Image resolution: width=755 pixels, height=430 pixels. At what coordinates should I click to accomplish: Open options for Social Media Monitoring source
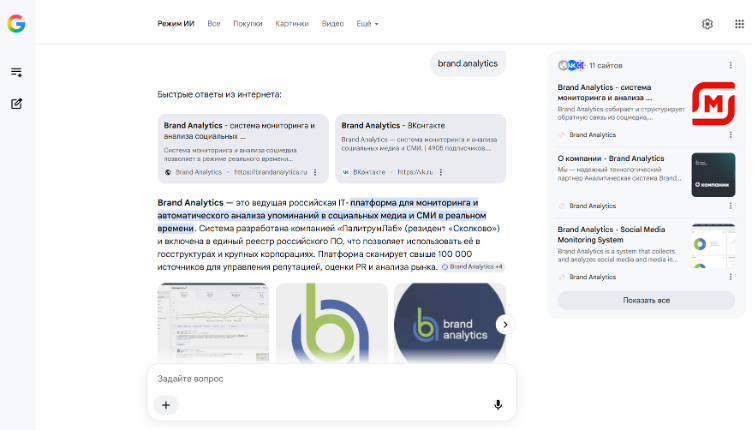pos(730,277)
